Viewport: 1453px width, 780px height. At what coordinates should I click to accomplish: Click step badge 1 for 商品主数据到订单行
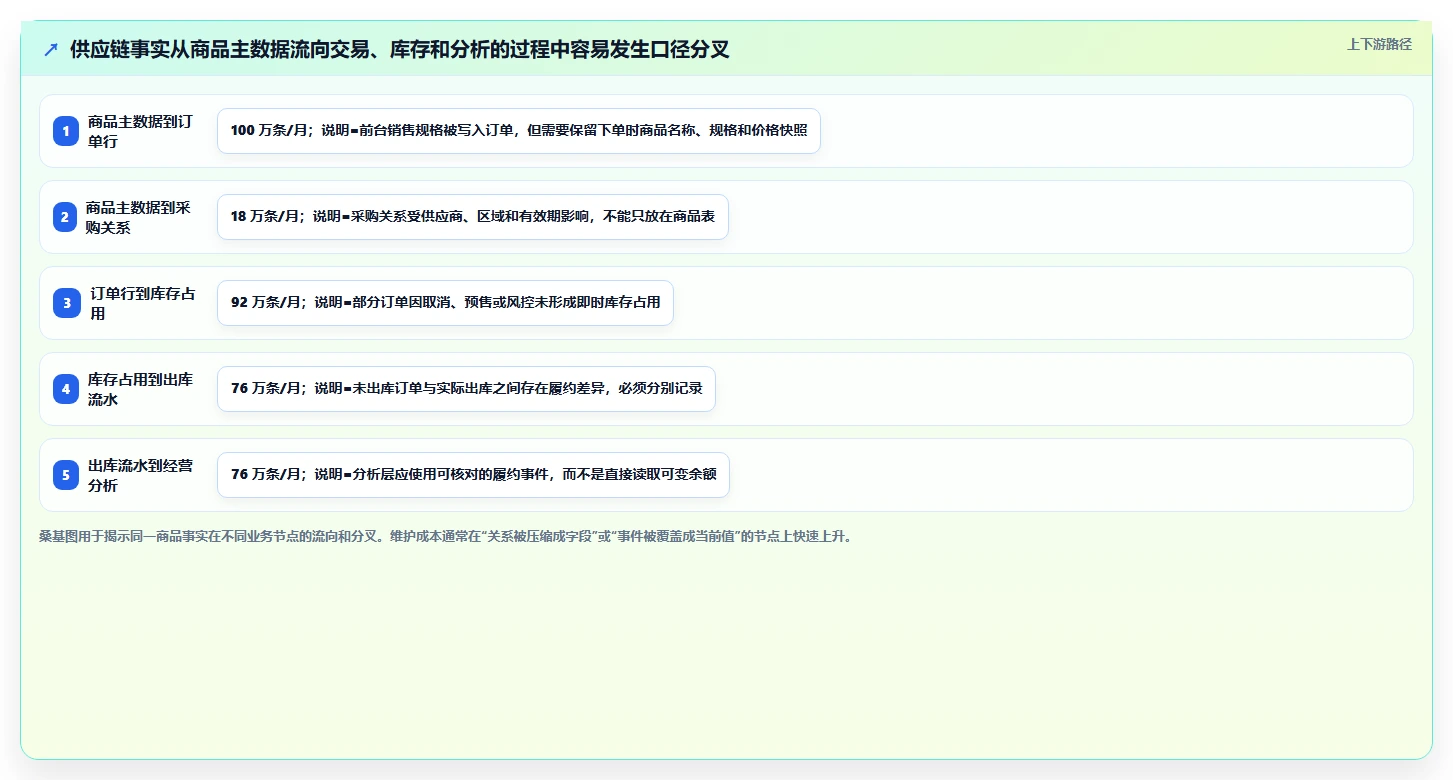[x=66, y=131]
